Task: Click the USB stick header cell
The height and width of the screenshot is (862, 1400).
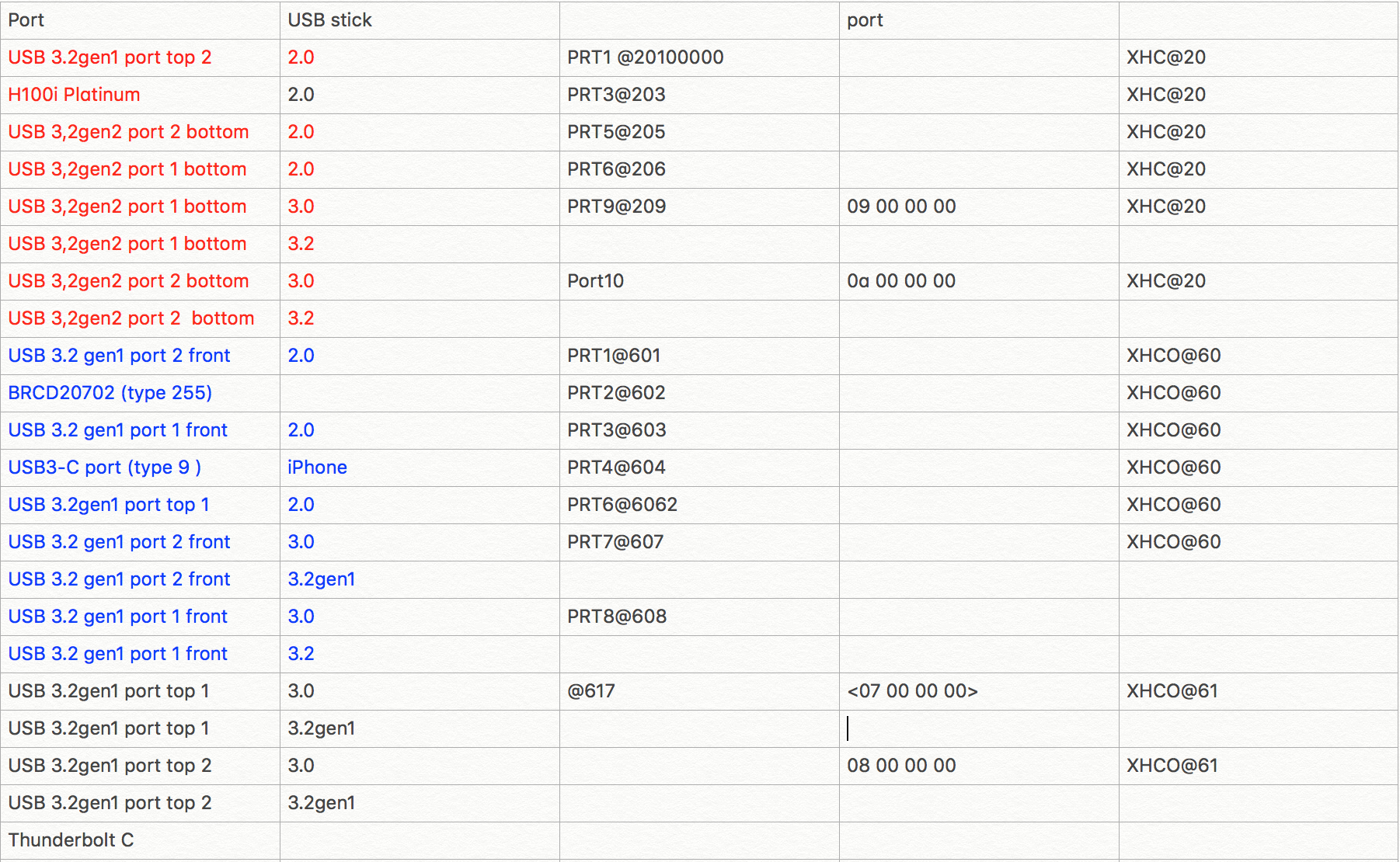Action: click(x=329, y=20)
